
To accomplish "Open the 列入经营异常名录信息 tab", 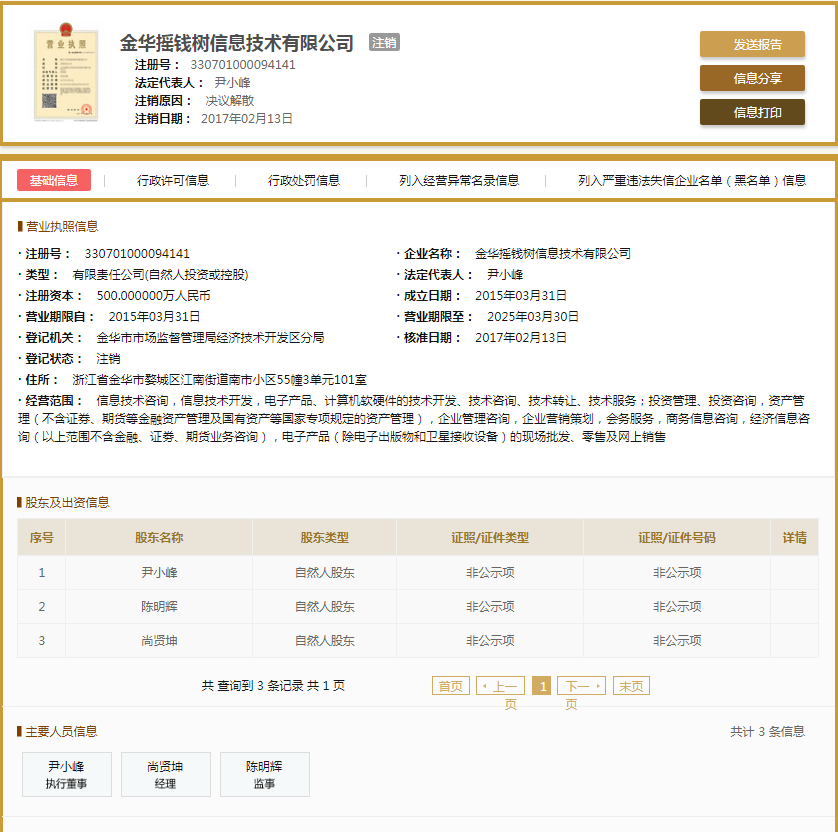I will tap(459, 180).
